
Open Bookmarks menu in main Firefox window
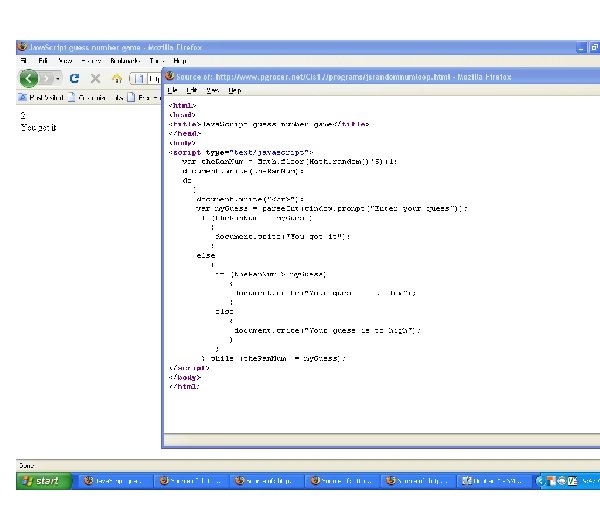click(x=125, y=61)
